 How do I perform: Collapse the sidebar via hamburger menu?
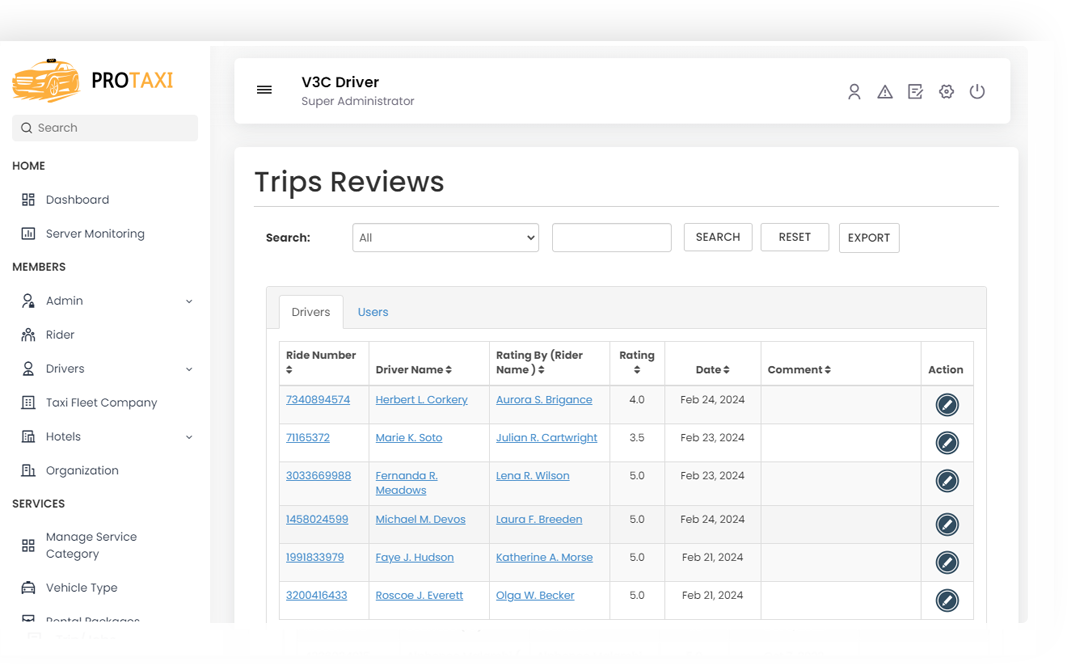264,89
